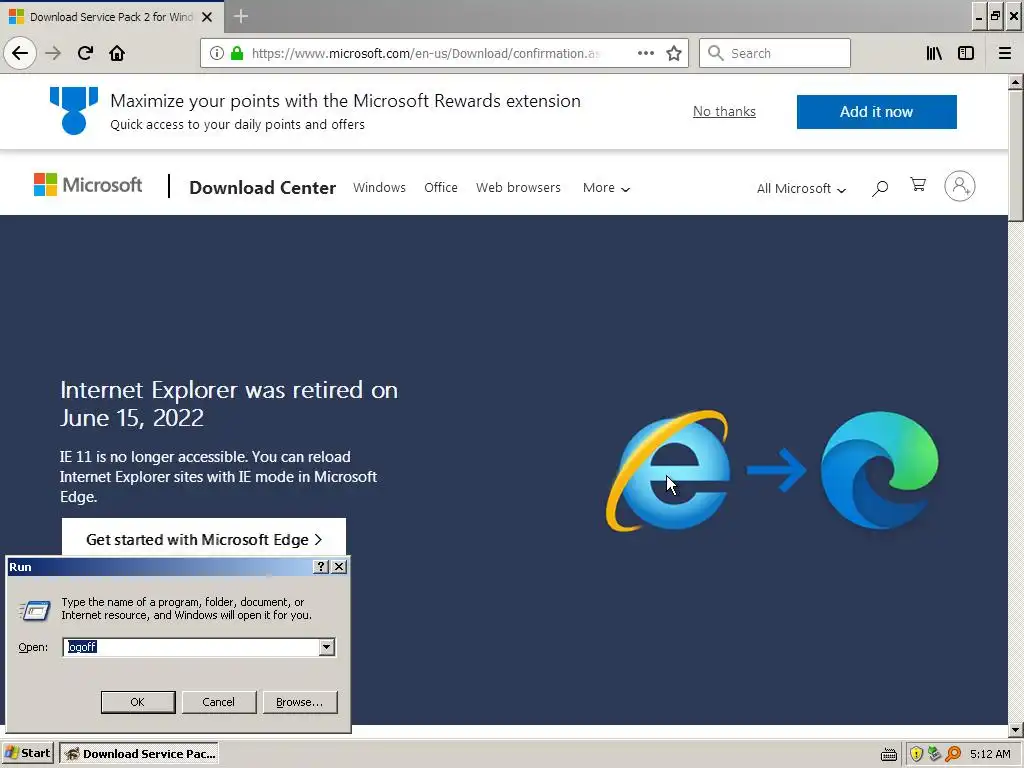Click the scrollbar down arrow
The image size is (1024, 768).
click(x=1016, y=731)
